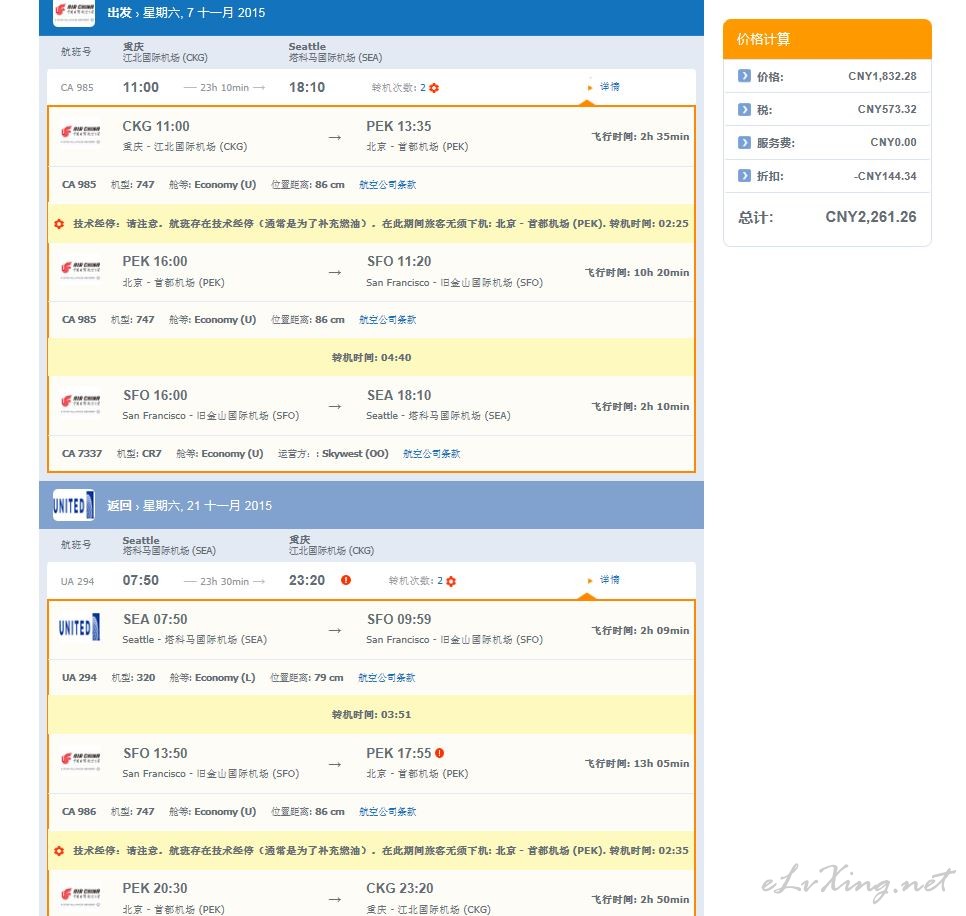Expand the 折扣 discount row arrow

tap(744, 176)
